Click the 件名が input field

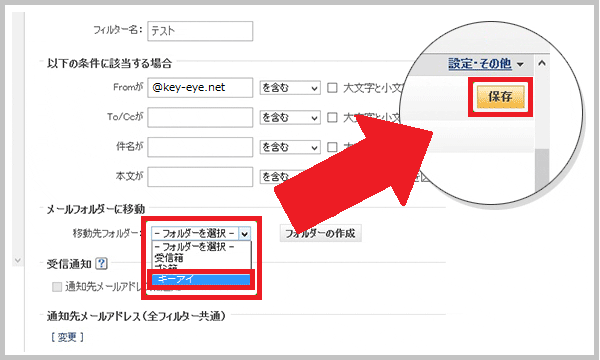[x=200, y=147]
